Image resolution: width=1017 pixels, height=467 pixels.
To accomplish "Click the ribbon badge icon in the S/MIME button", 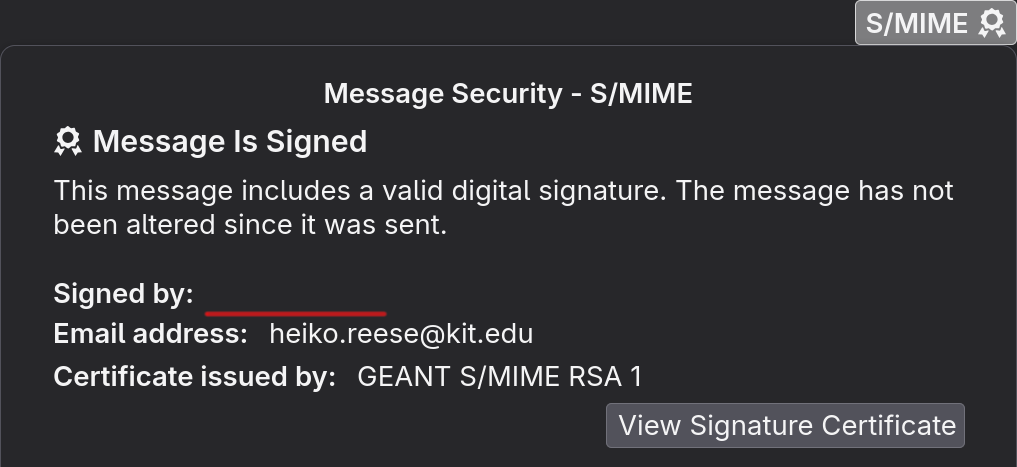I will click(992, 23).
